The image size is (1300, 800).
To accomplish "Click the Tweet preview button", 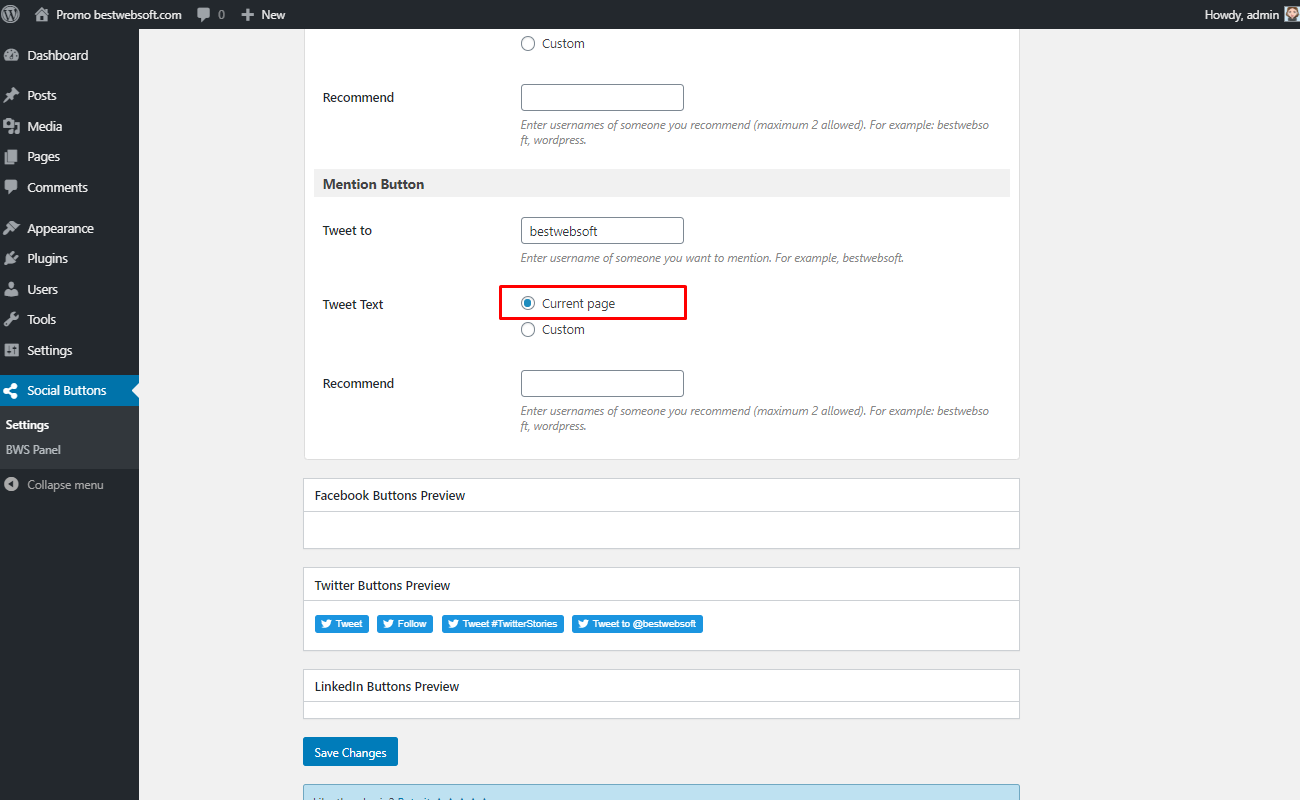I will [x=342, y=623].
